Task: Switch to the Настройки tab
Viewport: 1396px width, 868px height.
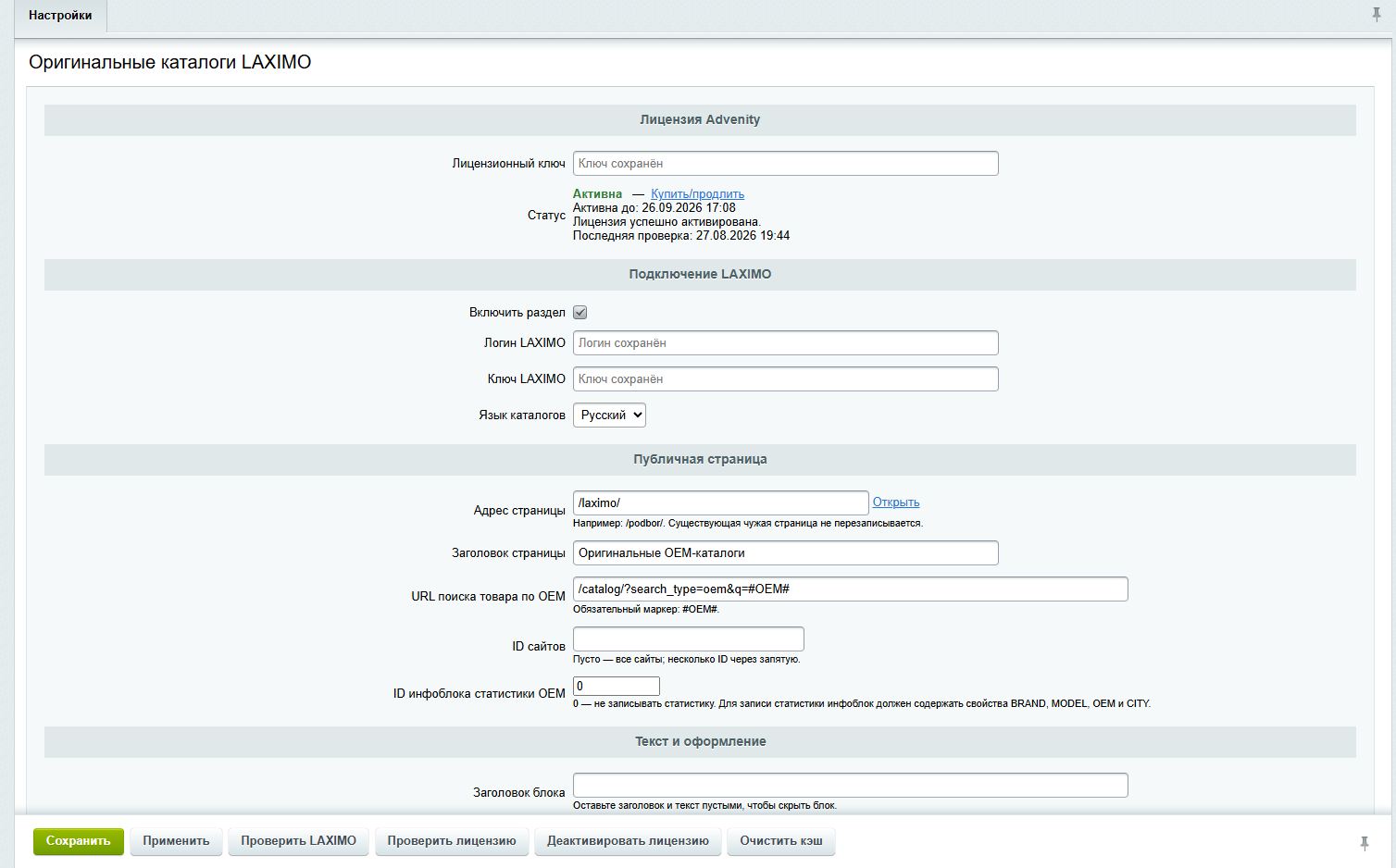Action: pos(60,16)
